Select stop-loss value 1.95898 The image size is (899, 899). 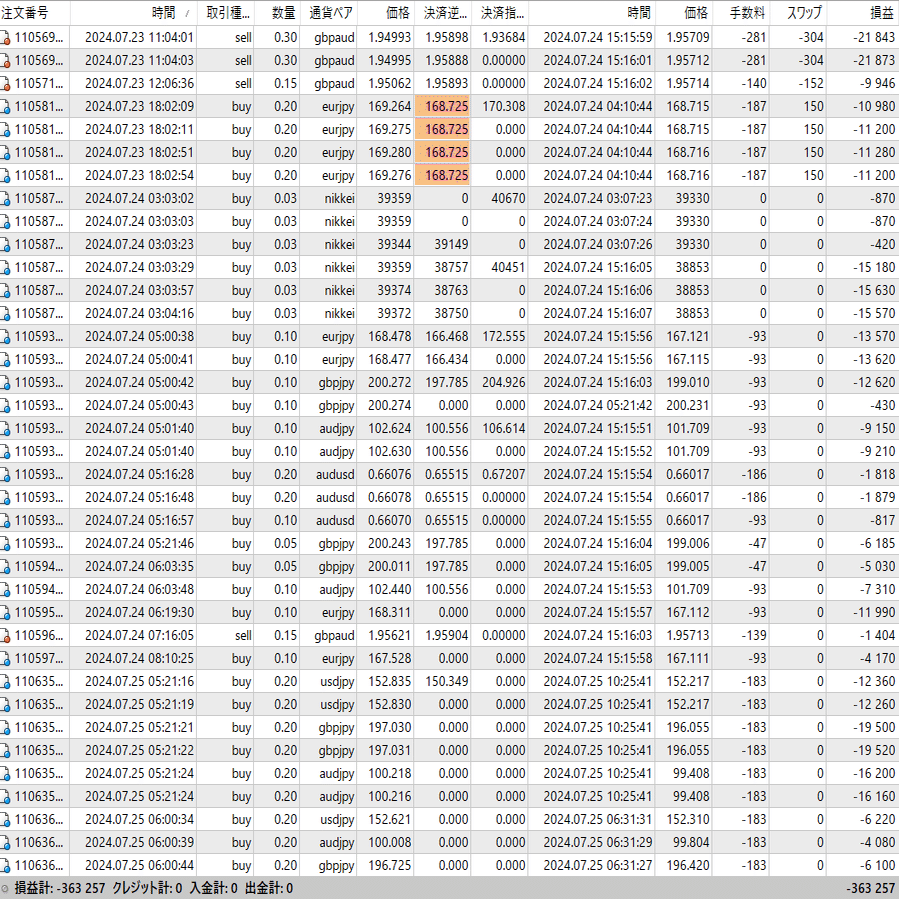tap(447, 38)
